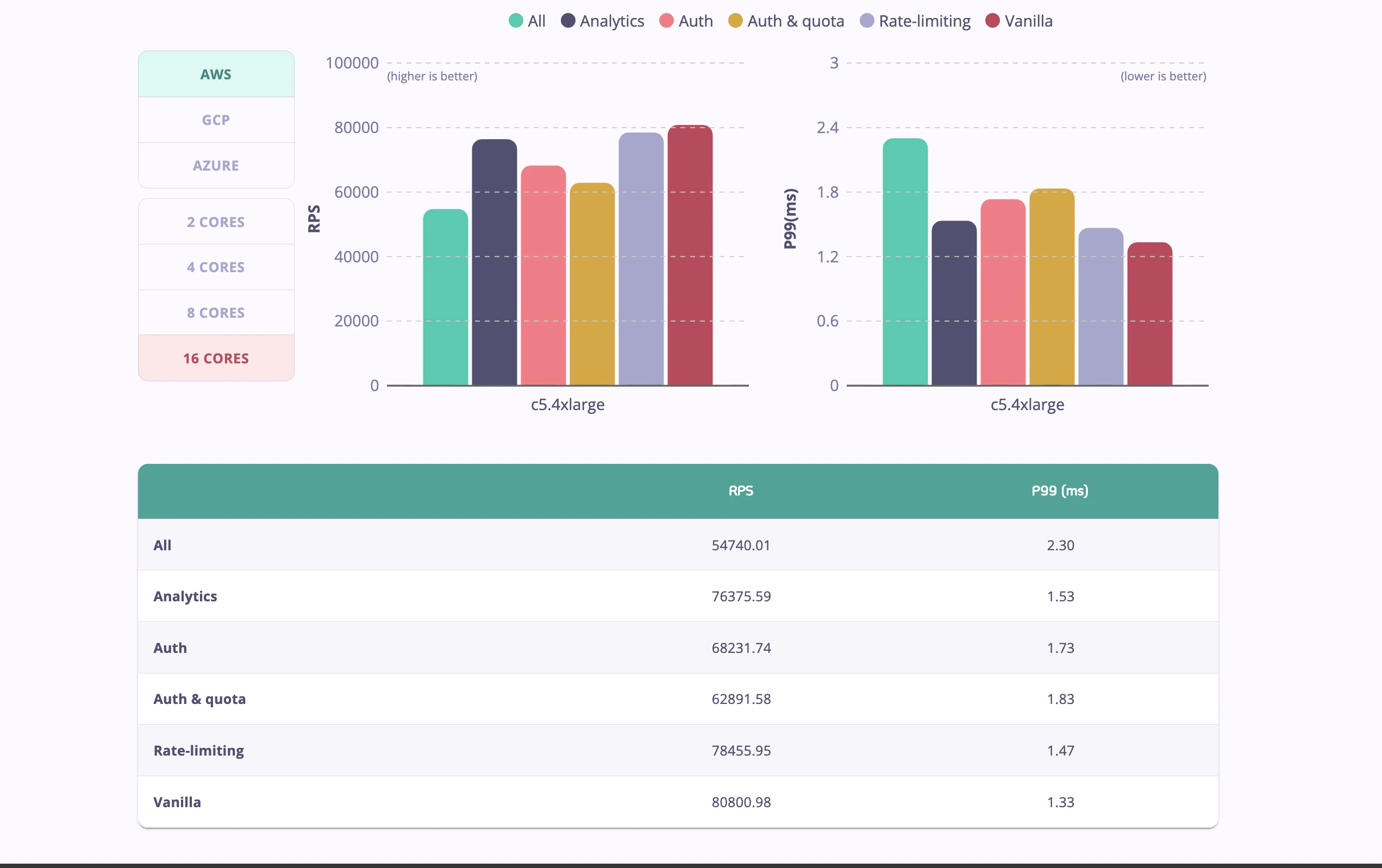
Task: Choose the 8 CORES configuration
Action: [216, 312]
